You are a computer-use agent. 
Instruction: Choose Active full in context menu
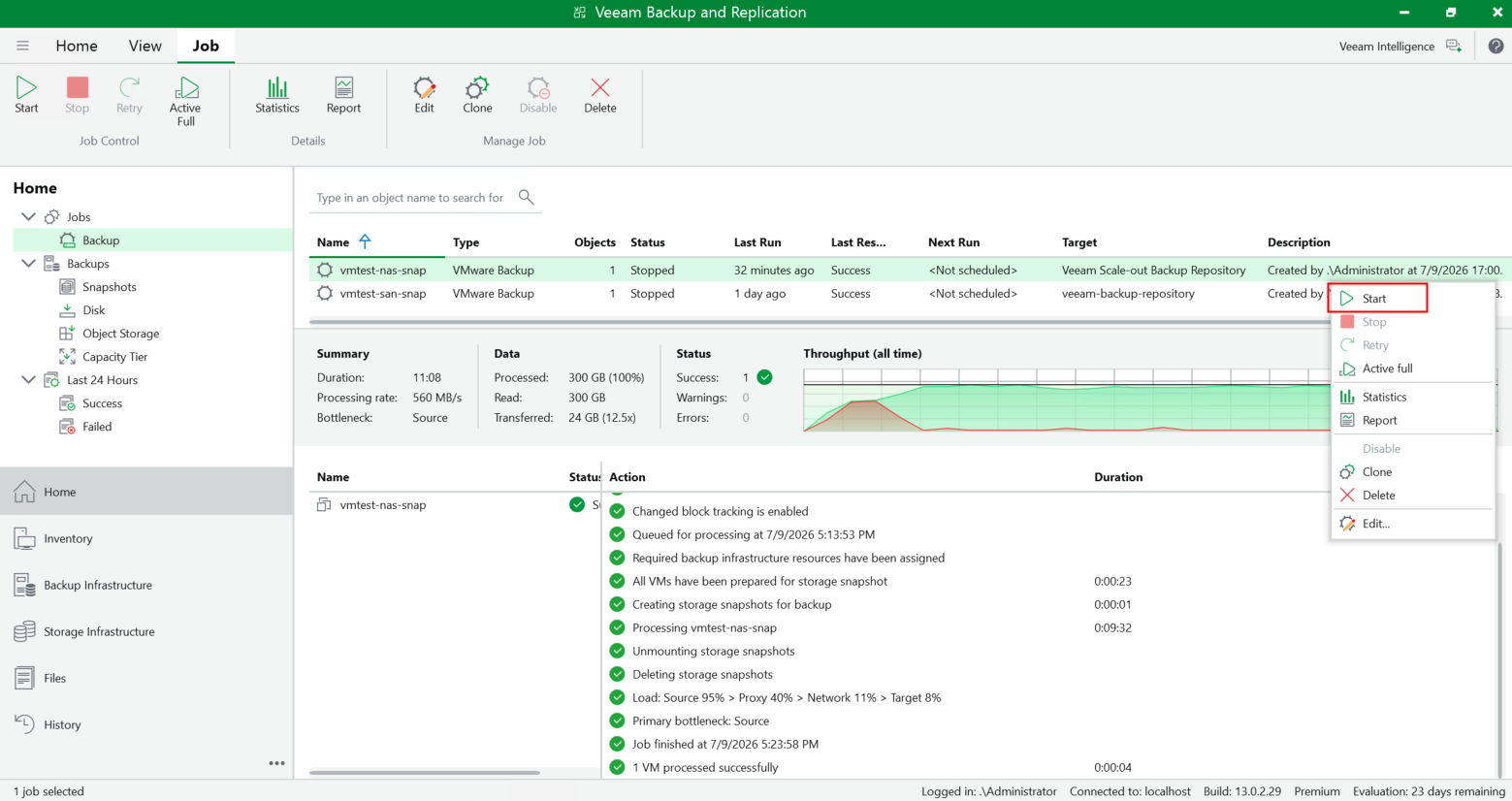(x=1412, y=368)
